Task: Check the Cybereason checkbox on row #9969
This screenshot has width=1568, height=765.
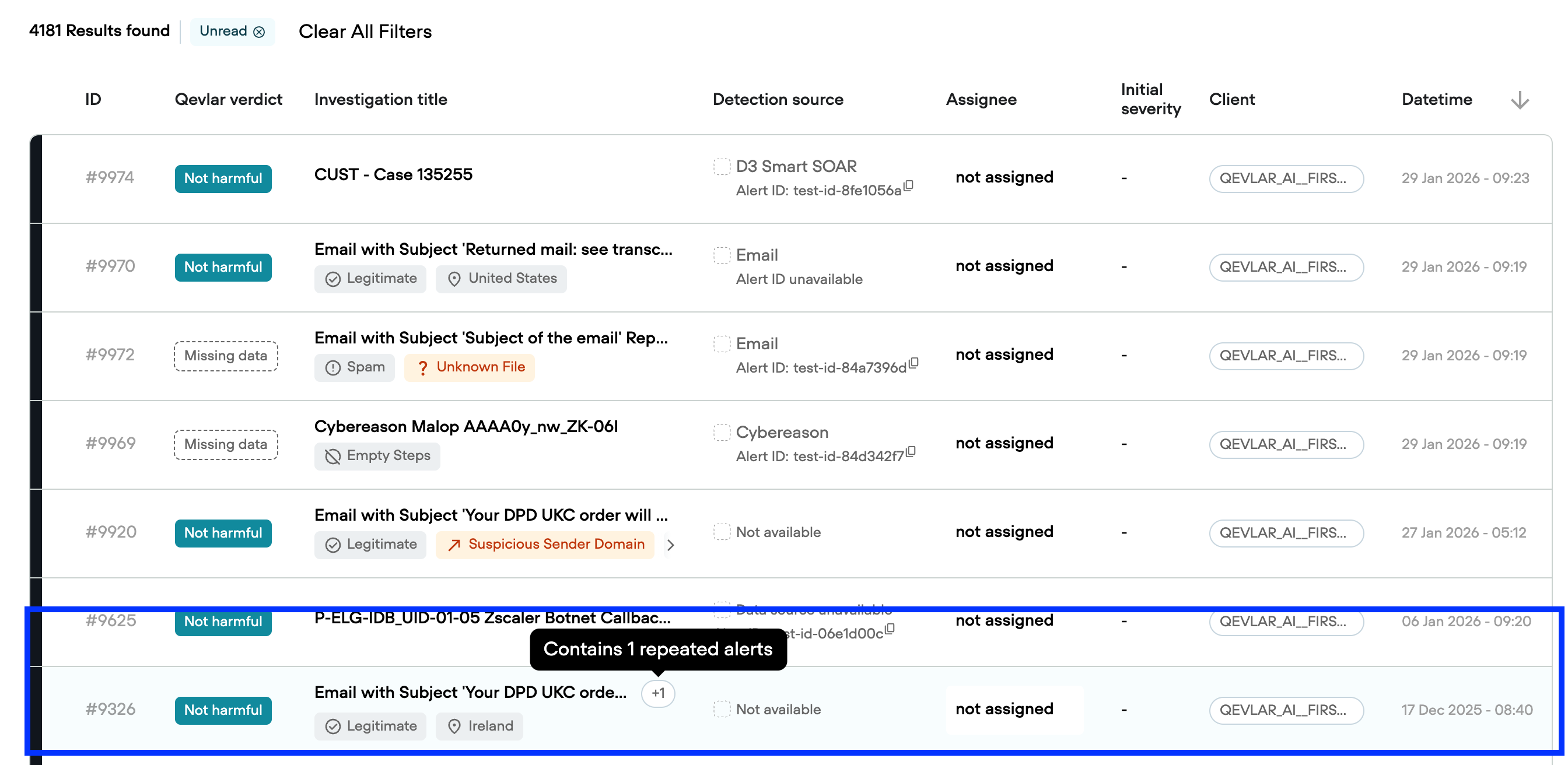Action: (722, 432)
